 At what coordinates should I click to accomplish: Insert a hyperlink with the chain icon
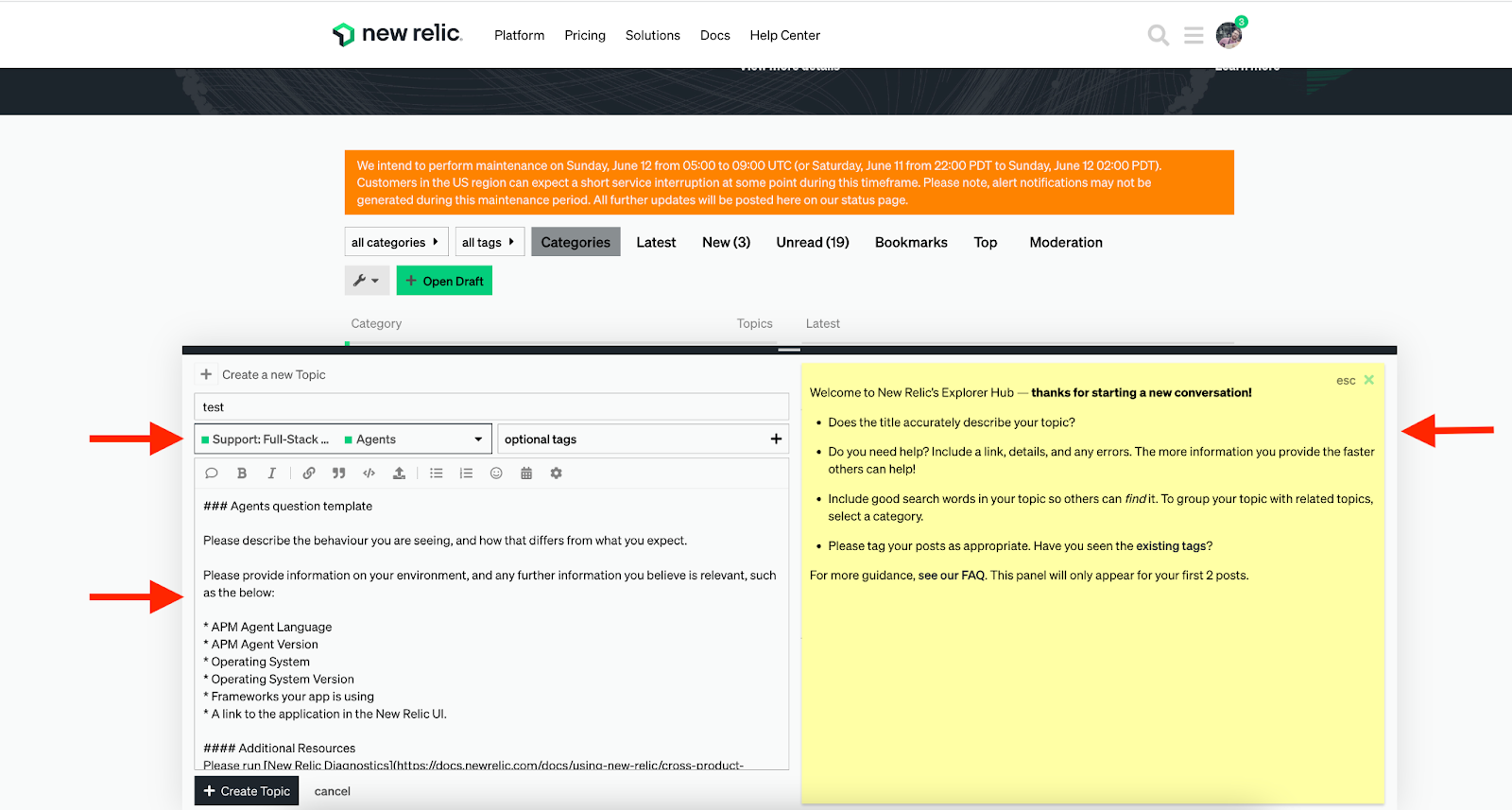click(309, 474)
